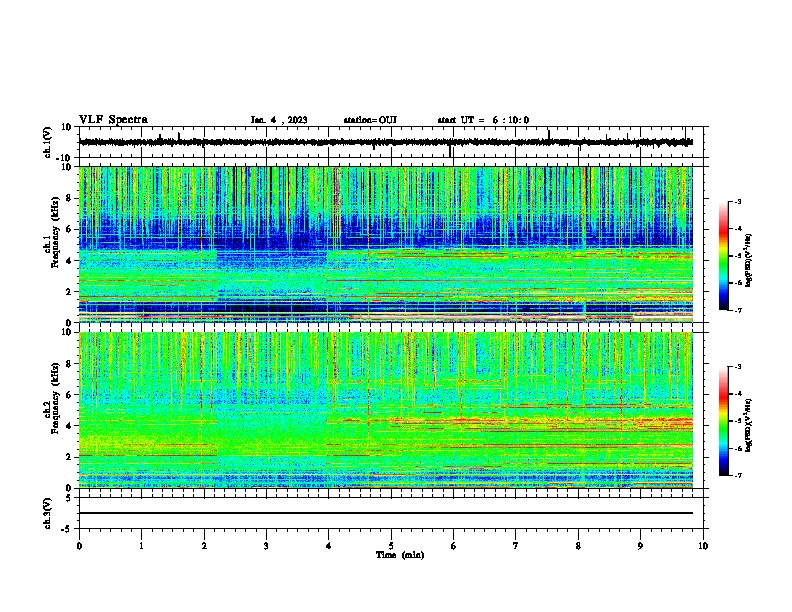The height and width of the screenshot is (612, 792).
Task: Click the "-7" tick on the ch.2 colorbar
Action: 737,475
